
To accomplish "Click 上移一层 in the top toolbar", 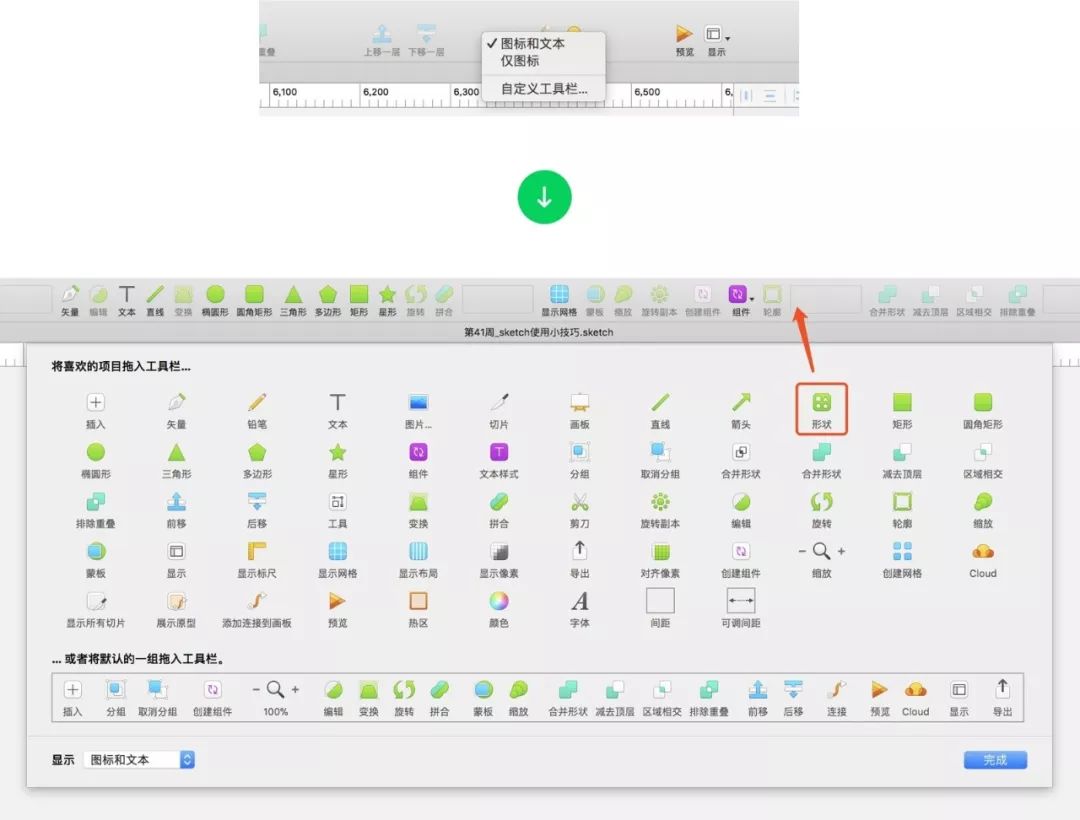I will point(382,41).
